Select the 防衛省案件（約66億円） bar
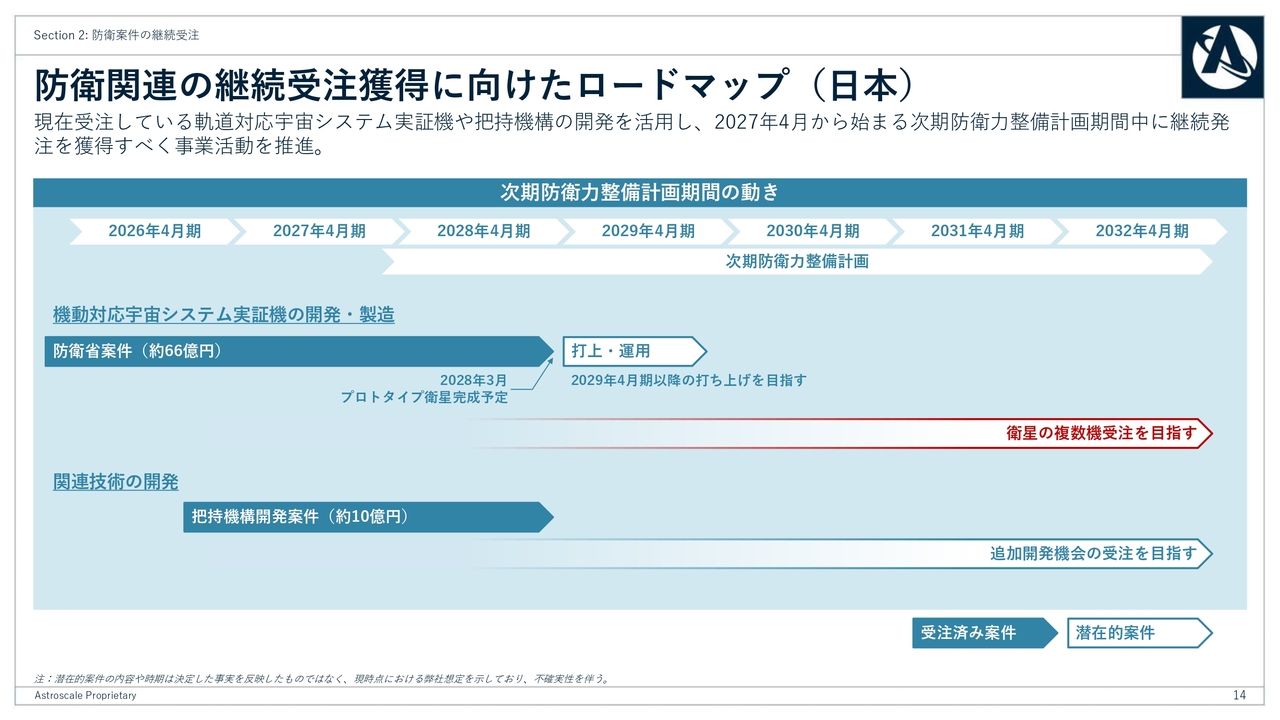 coord(297,351)
